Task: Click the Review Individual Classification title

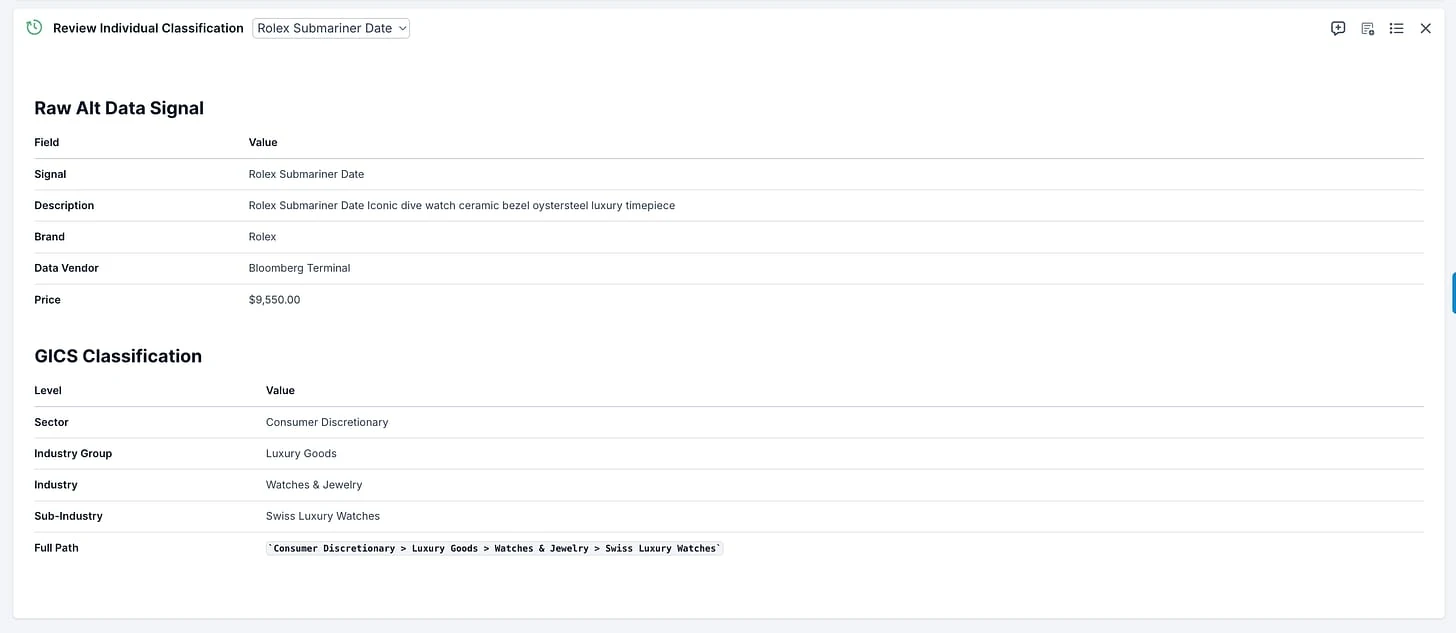Action: coord(148,28)
